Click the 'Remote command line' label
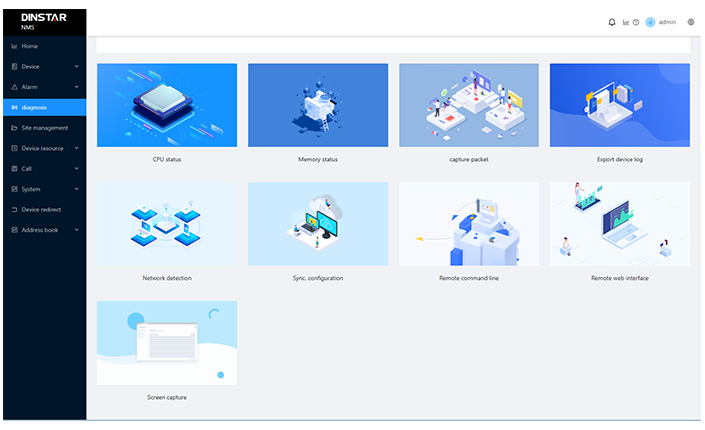Screen dimensions: 705x430 [x=469, y=278]
